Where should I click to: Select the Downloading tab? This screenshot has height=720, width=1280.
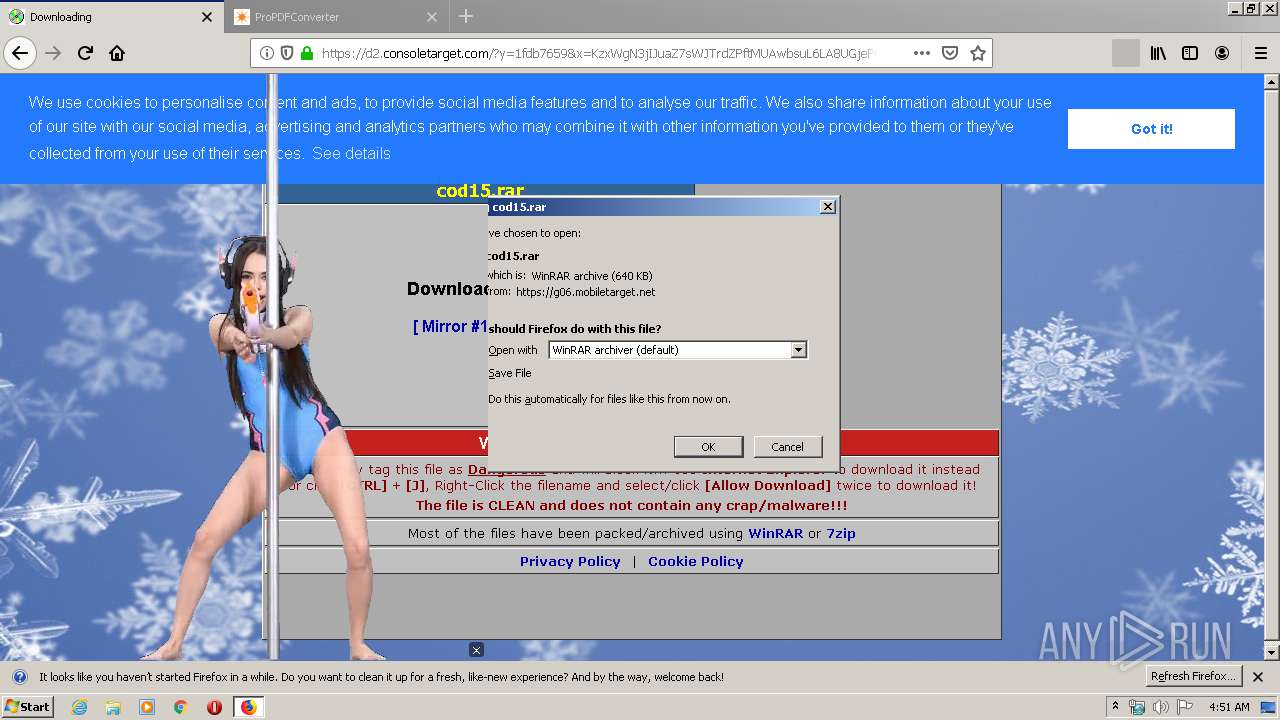click(x=111, y=17)
